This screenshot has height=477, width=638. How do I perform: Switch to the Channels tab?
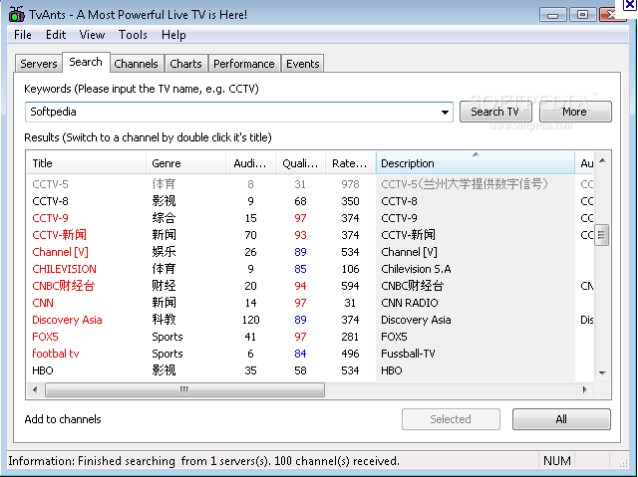point(136,64)
